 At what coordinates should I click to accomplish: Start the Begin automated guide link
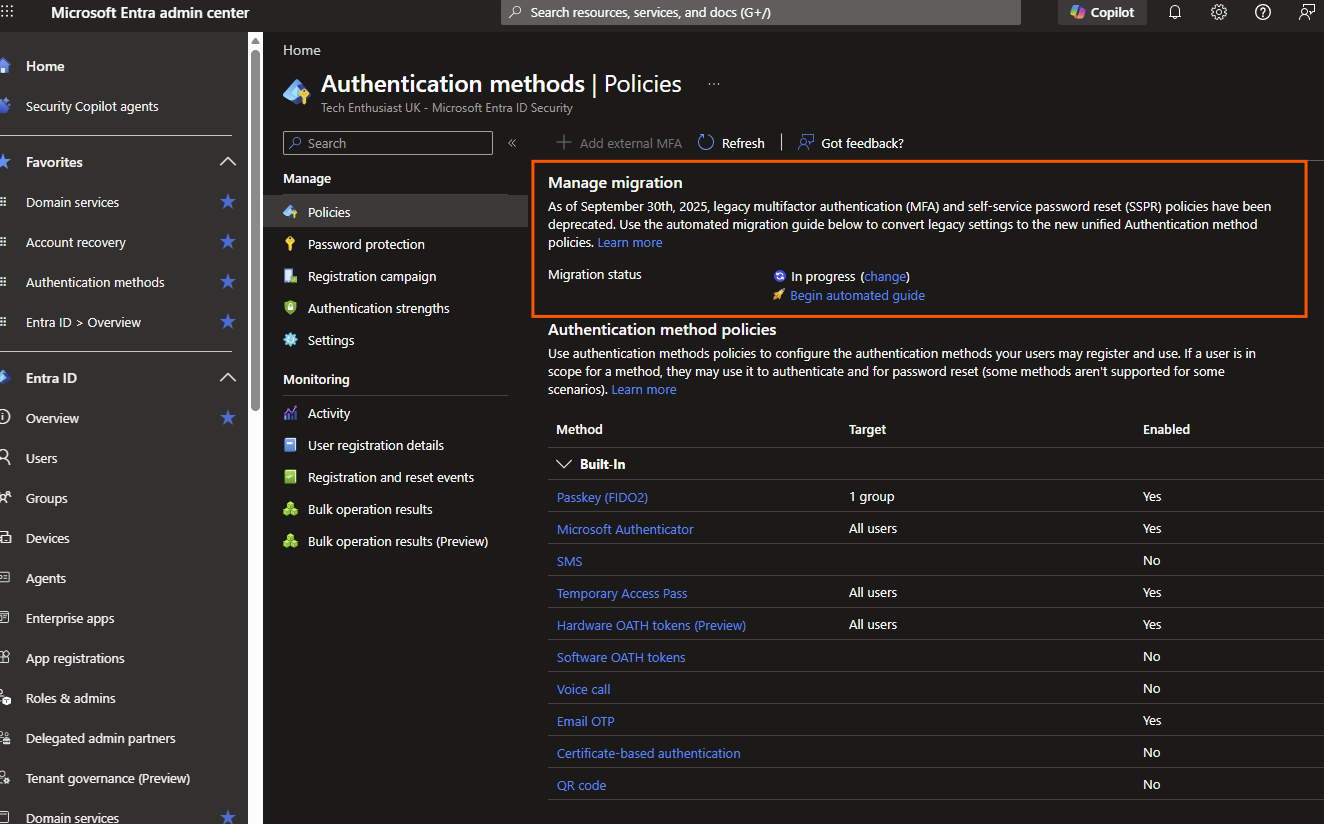(x=857, y=295)
